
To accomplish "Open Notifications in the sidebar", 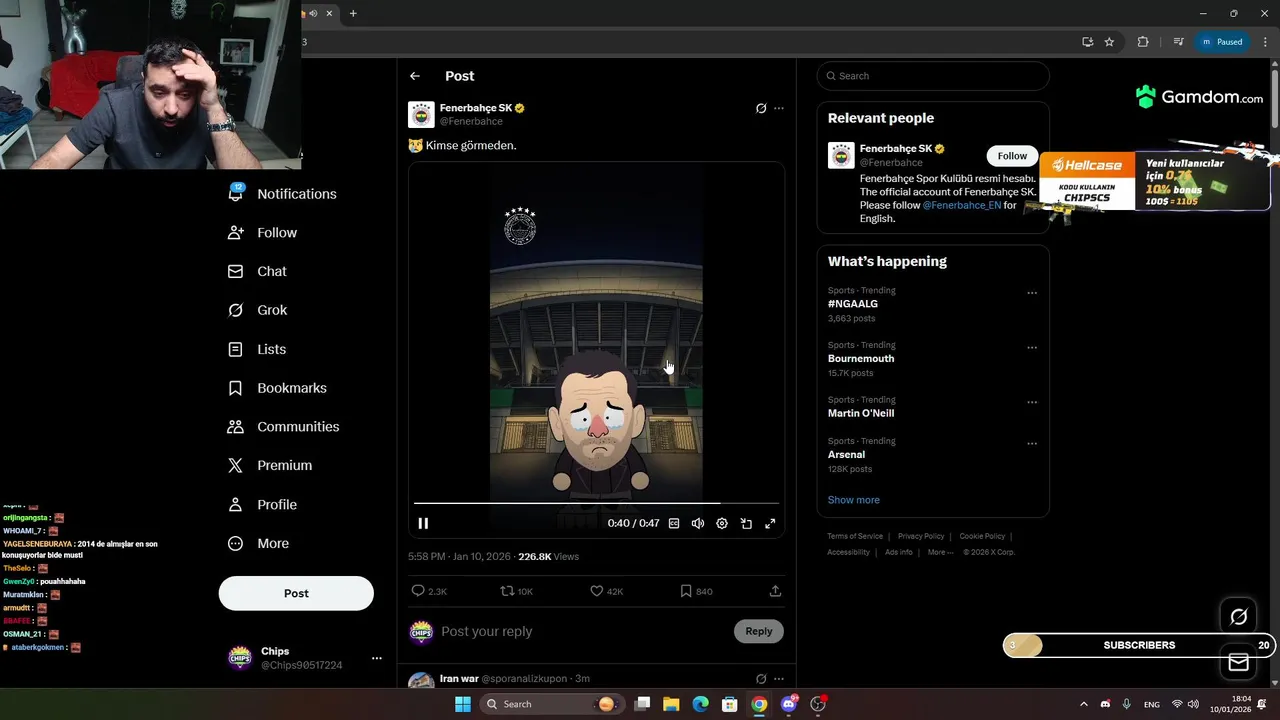I will tap(283, 194).
